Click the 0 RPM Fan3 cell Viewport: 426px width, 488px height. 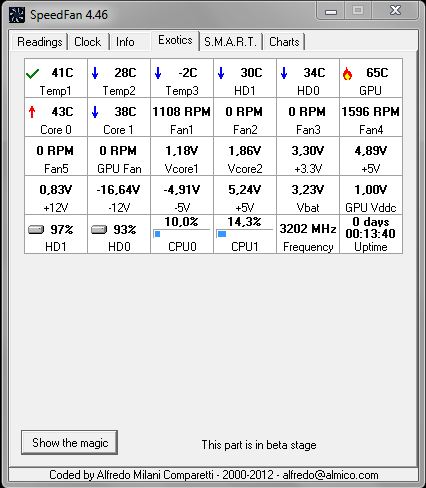click(308, 117)
